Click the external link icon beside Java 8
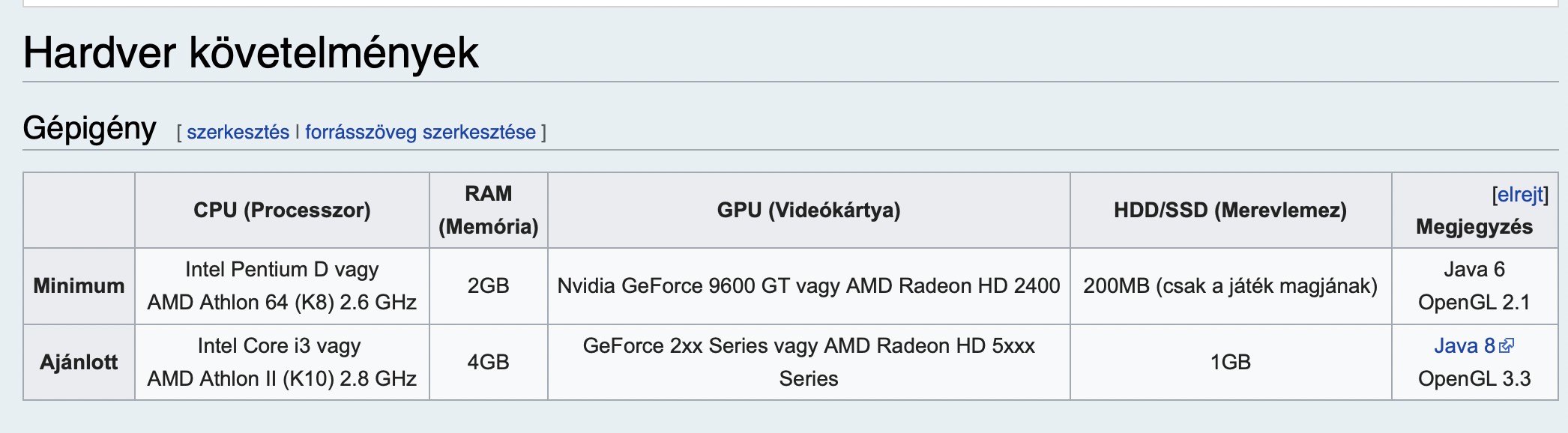The image size is (1568, 433). pos(1507,345)
